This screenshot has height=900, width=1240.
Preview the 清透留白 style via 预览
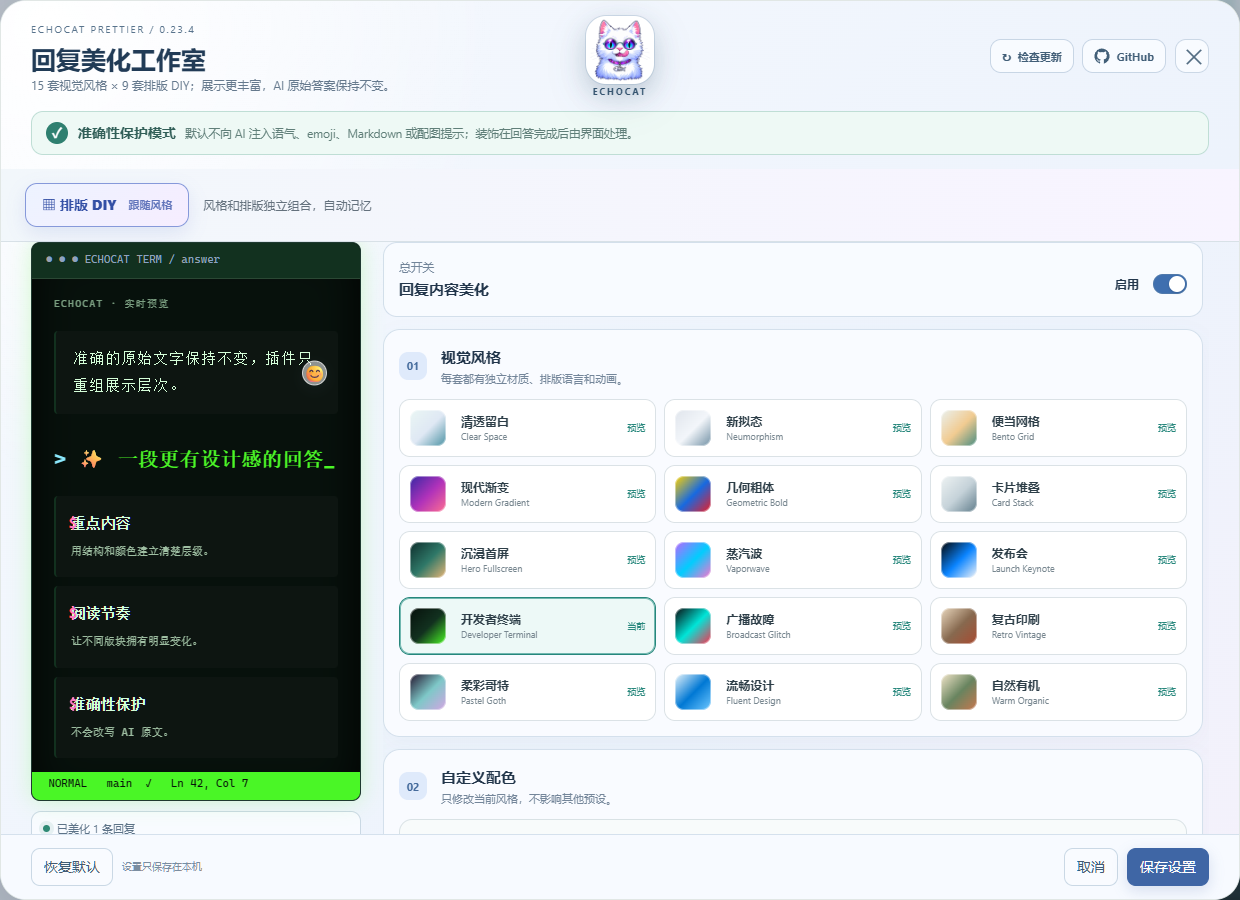(x=636, y=428)
